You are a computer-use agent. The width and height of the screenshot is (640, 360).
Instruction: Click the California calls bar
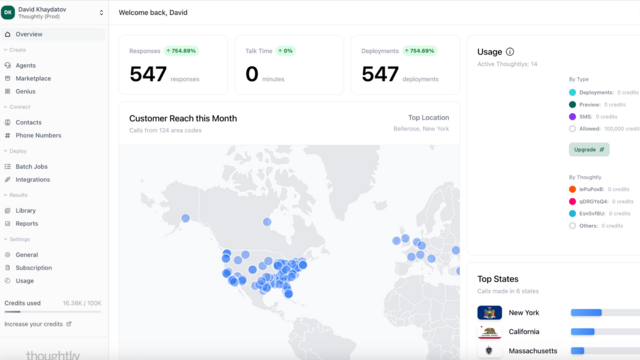coord(582,332)
